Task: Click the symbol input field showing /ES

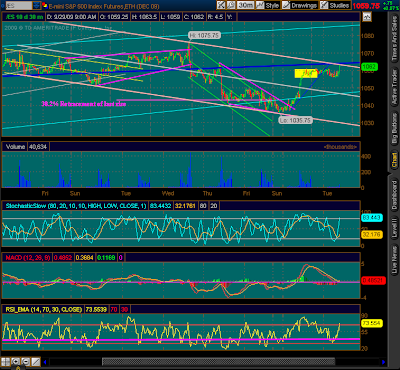Action: [x=18, y=6]
